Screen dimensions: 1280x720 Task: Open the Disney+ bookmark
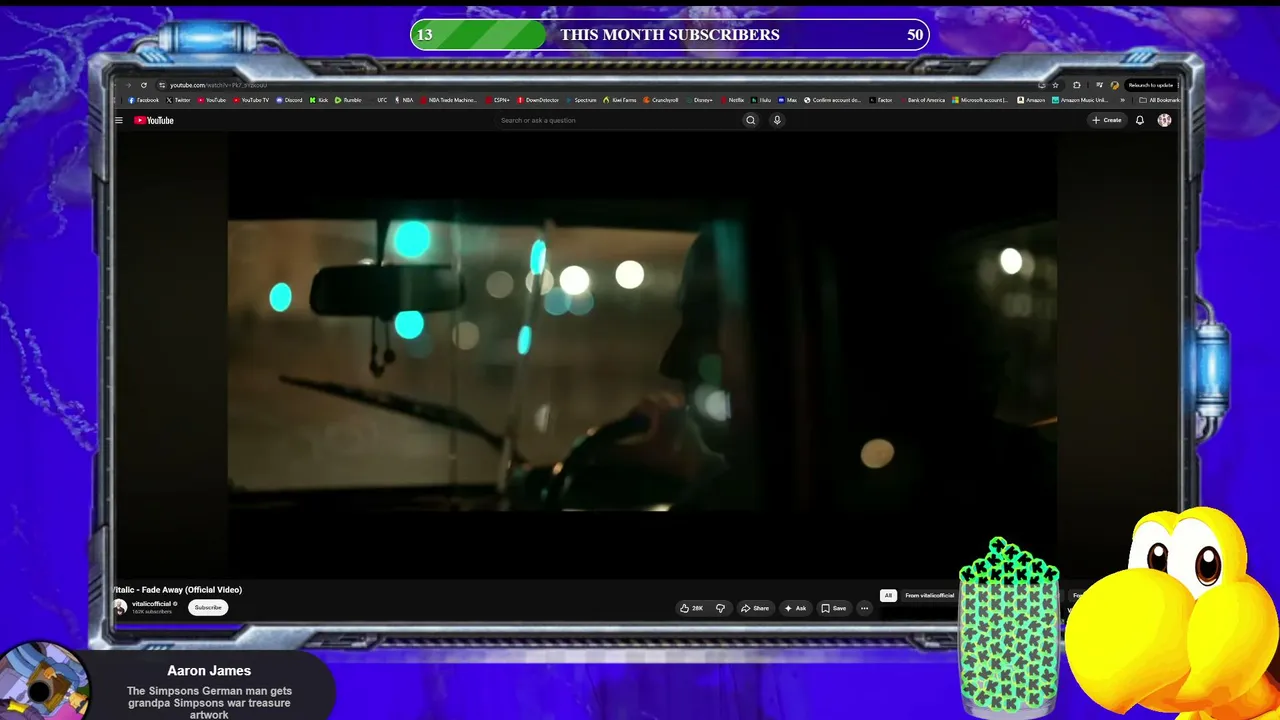(699, 100)
